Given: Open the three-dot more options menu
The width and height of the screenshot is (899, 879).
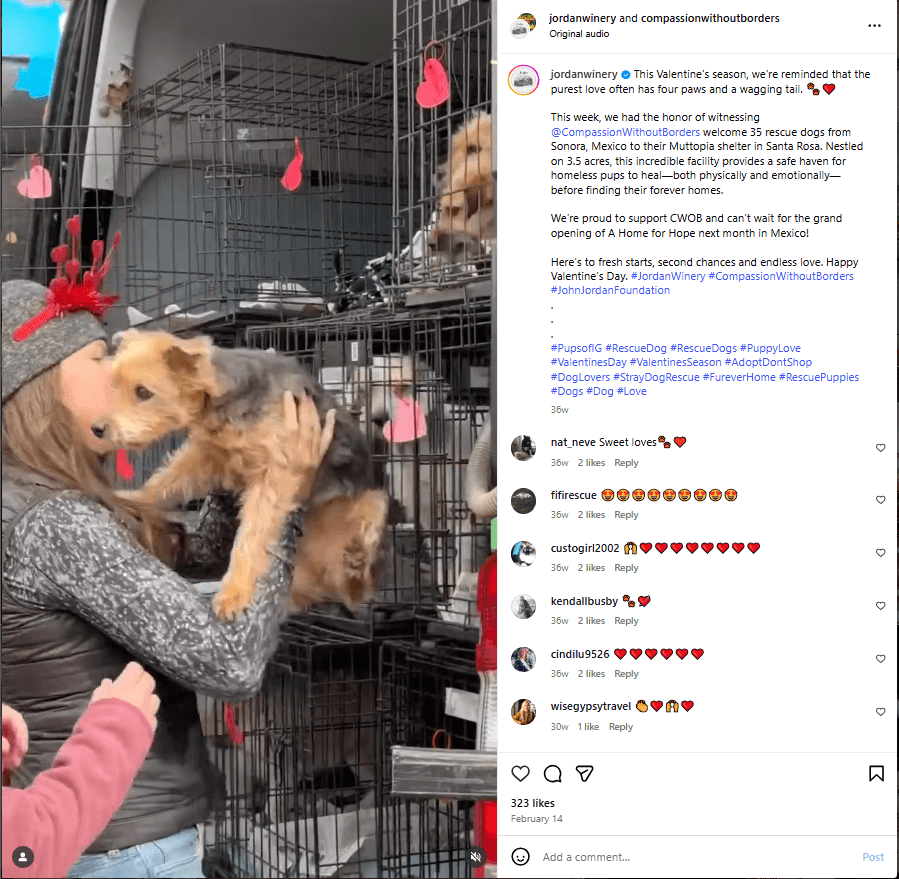Looking at the screenshot, I should click(874, 26).
